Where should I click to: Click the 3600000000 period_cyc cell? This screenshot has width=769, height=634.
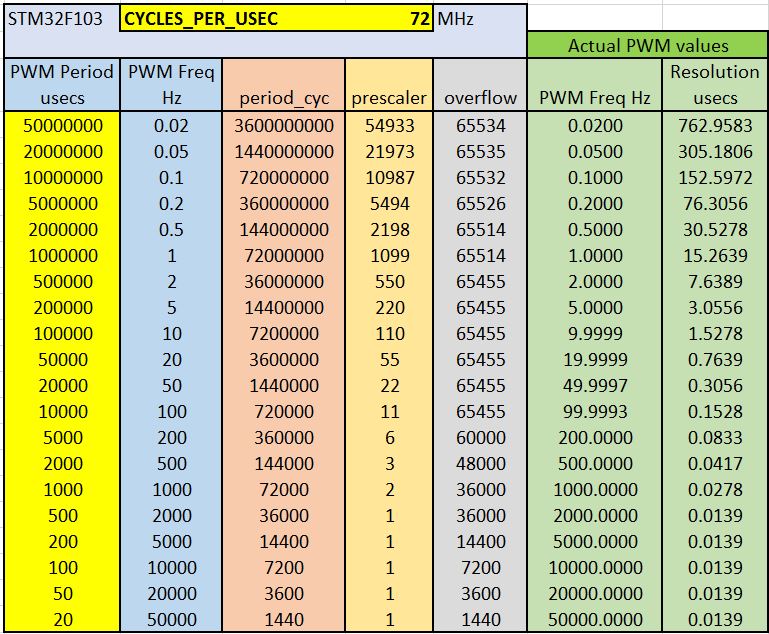click(284, 125)
